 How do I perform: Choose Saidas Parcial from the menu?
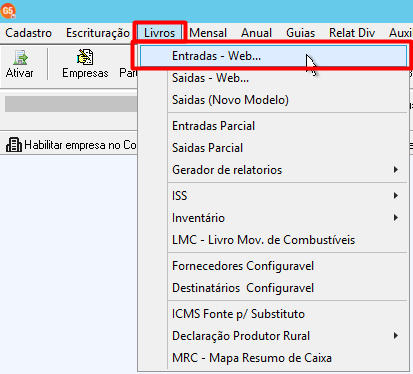tap(273, 148)
